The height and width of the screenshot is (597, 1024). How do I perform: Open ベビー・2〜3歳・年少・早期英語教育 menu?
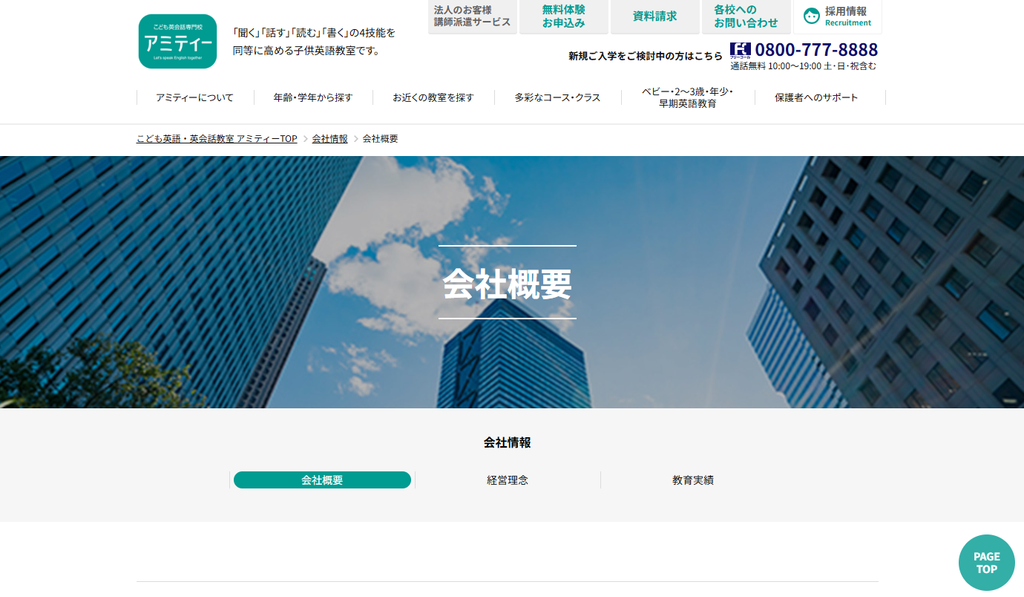(687, 97)
